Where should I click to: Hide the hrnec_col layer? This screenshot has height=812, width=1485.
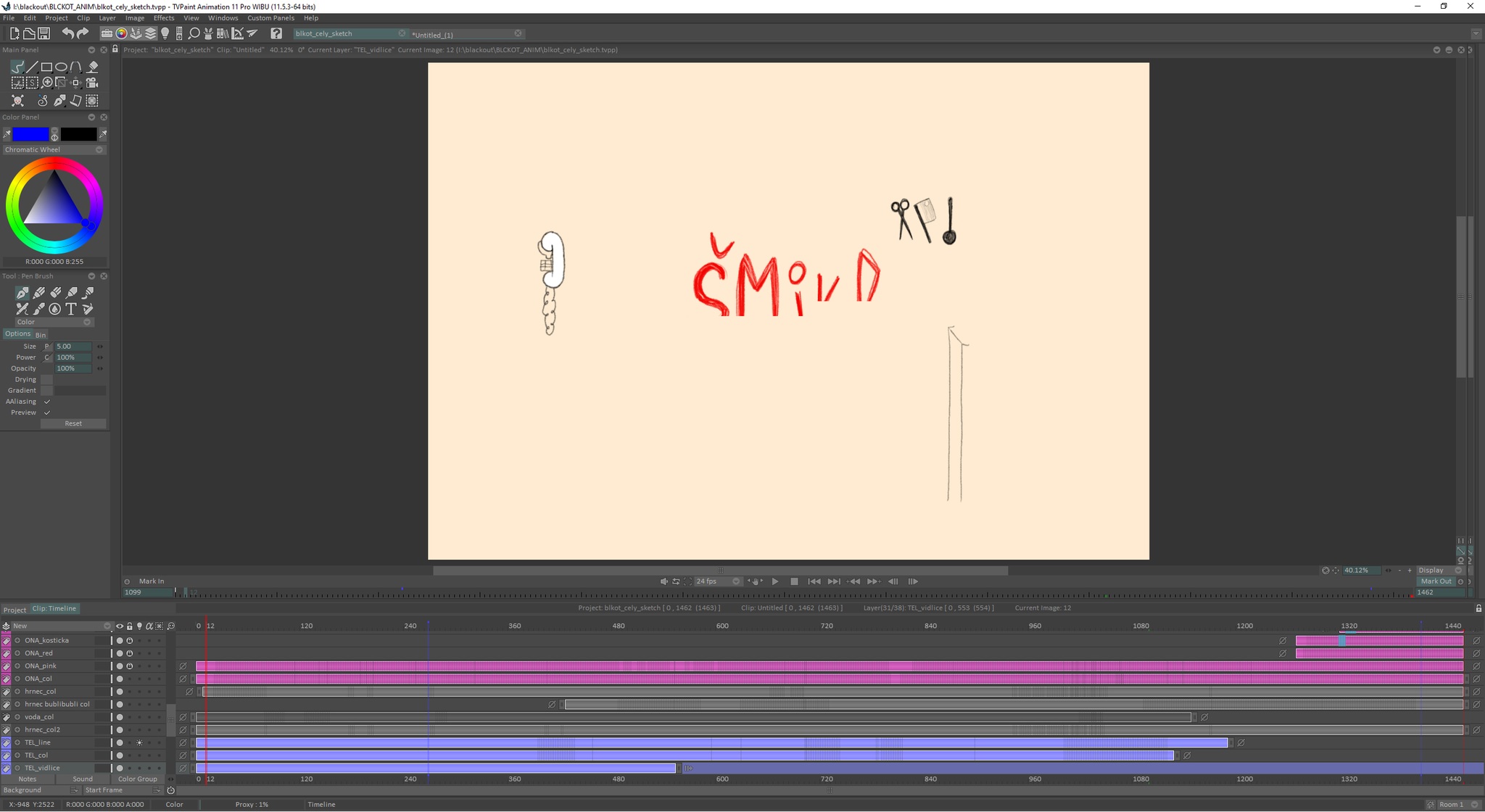click(x=120, y=692)
